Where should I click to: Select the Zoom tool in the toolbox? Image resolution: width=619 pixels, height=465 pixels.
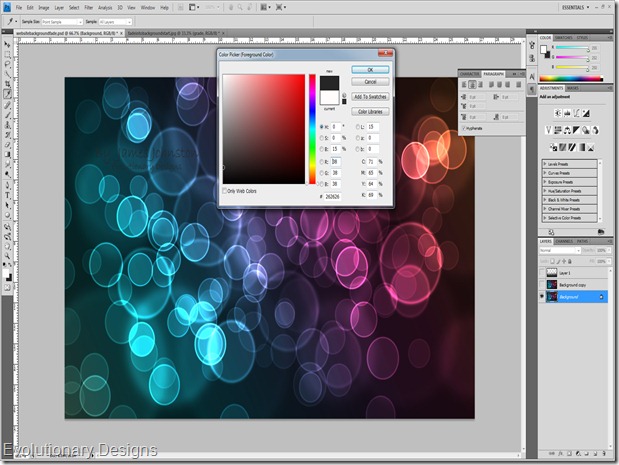[x=7, y=257]
